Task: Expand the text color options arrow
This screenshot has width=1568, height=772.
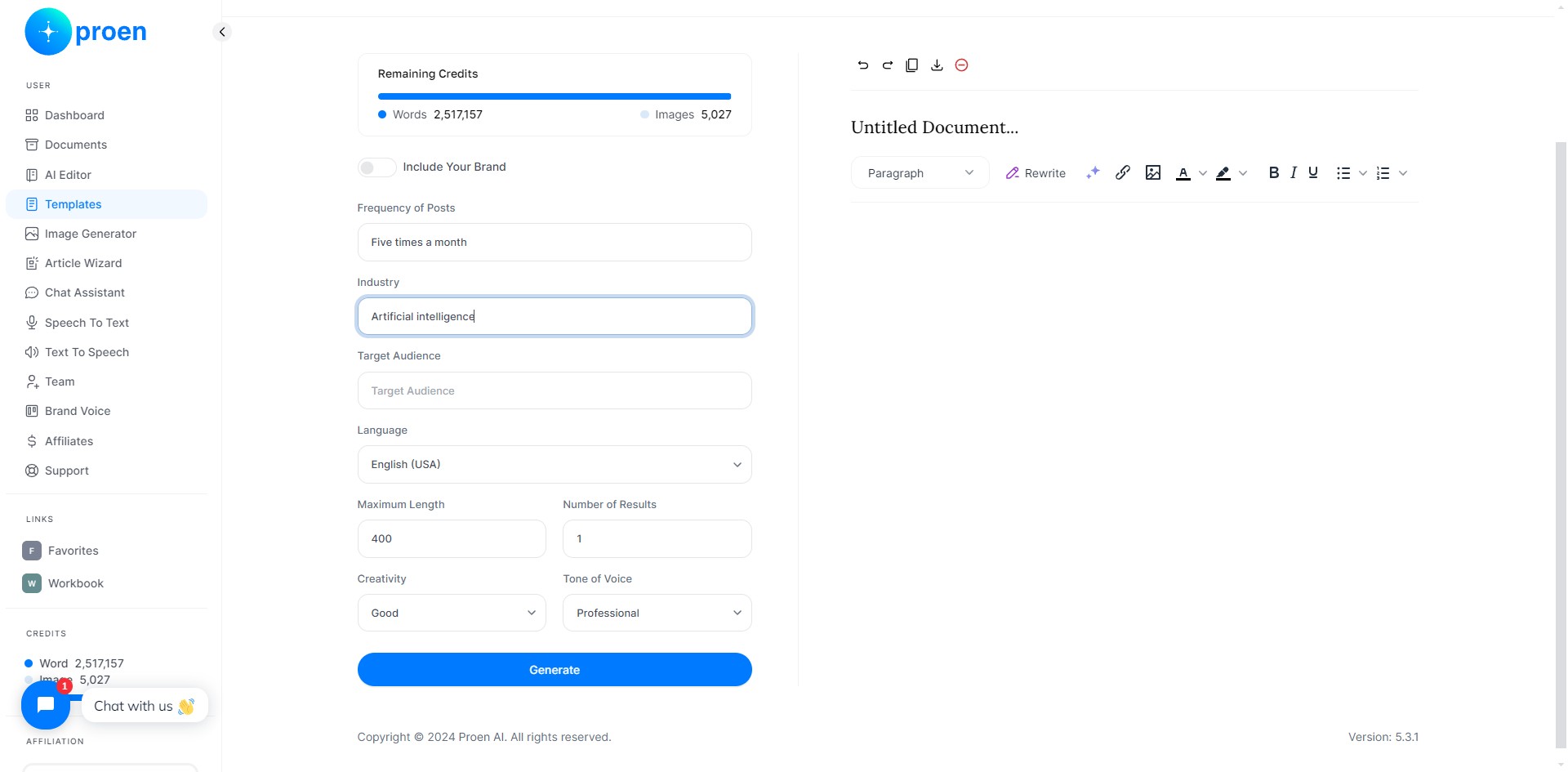Action: pos(1203,173)
